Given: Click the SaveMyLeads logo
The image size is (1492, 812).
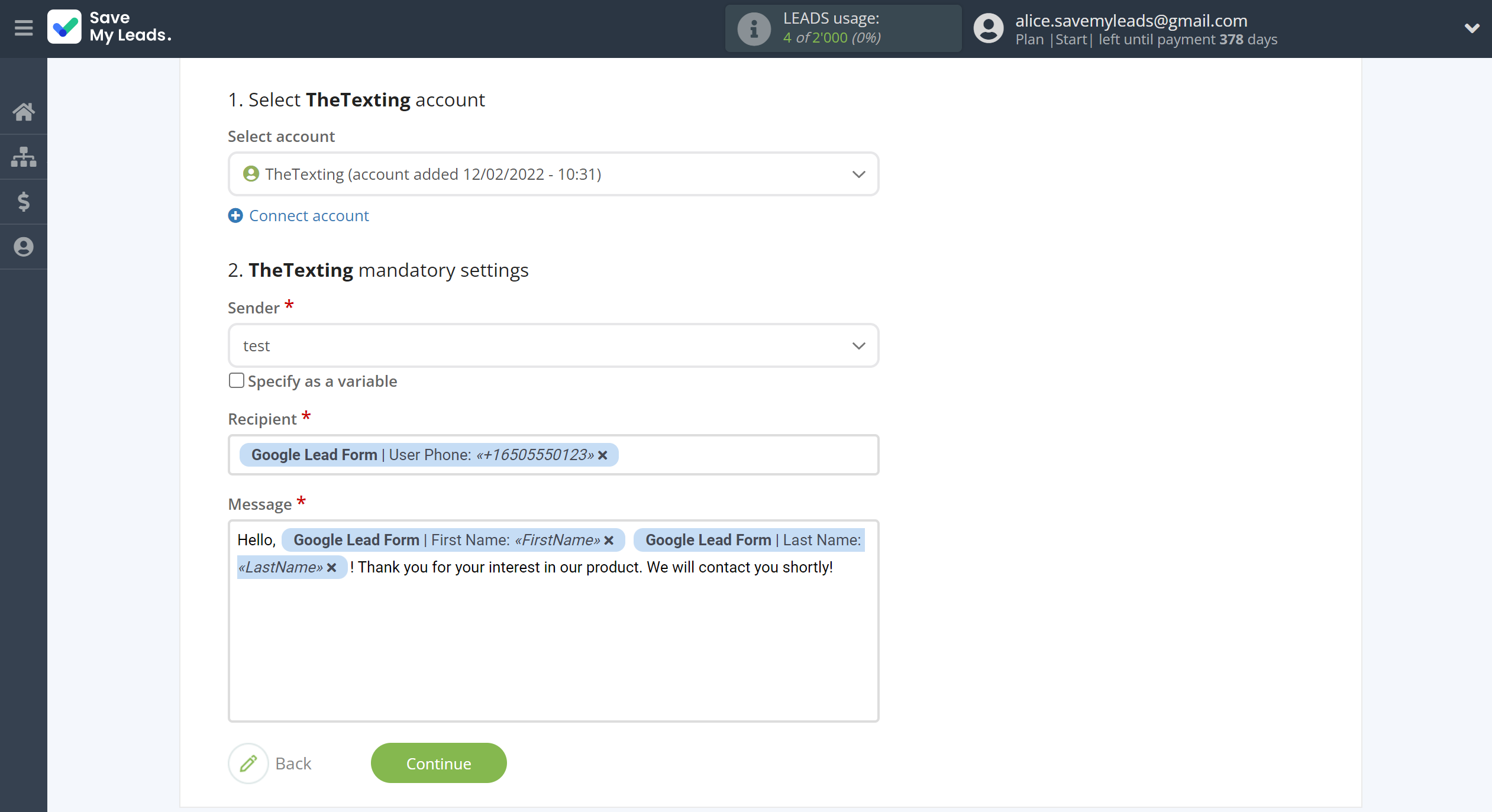Looking at the screenshot, I should 110,27.
